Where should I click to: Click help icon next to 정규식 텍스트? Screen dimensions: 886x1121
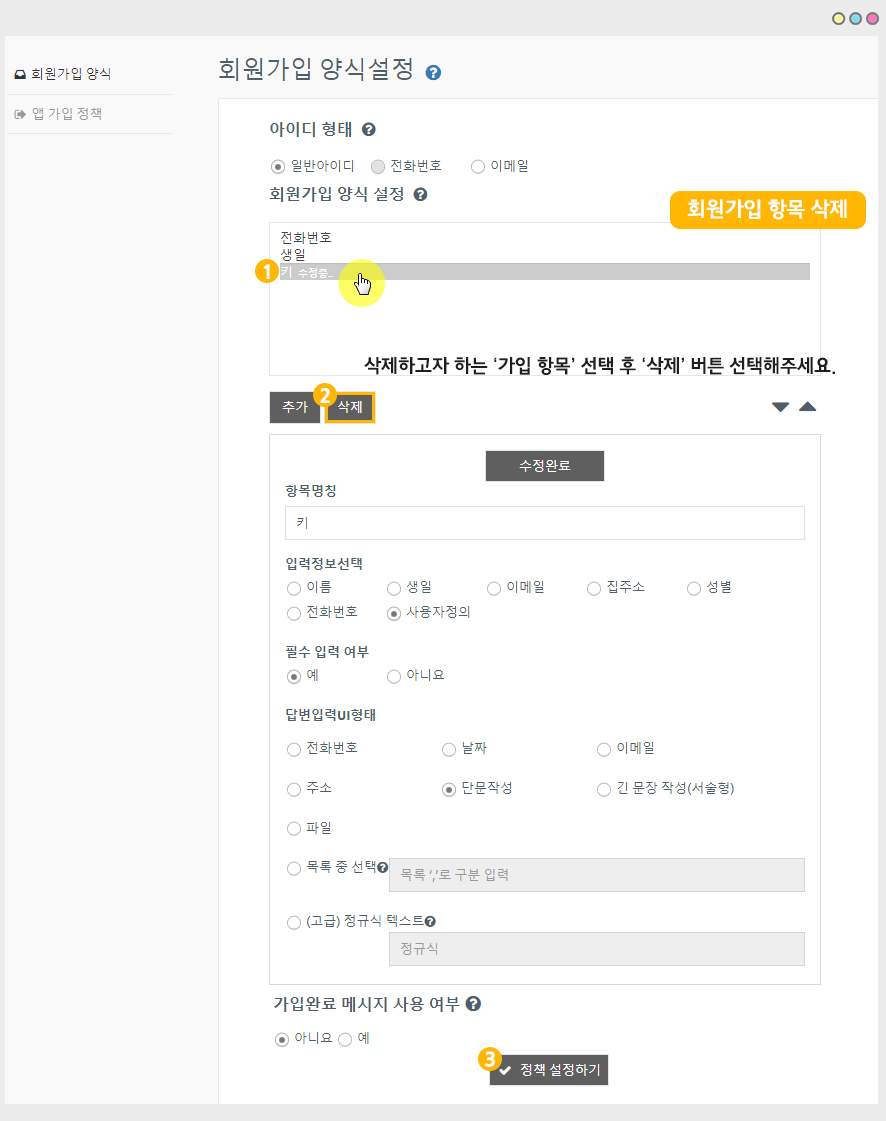(430, 921)
